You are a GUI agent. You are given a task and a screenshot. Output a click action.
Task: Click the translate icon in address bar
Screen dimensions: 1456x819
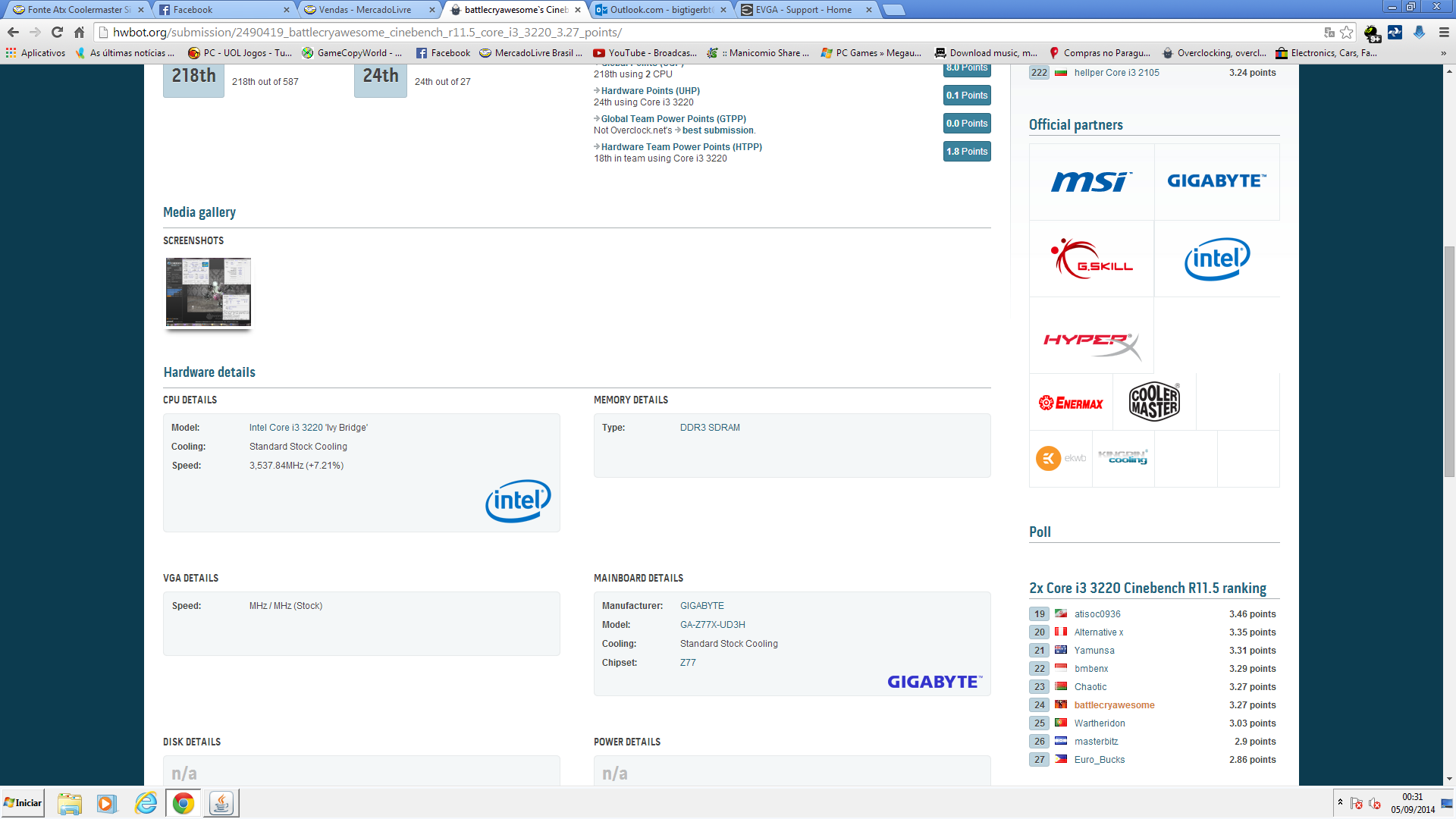(x=1329, y=32)
